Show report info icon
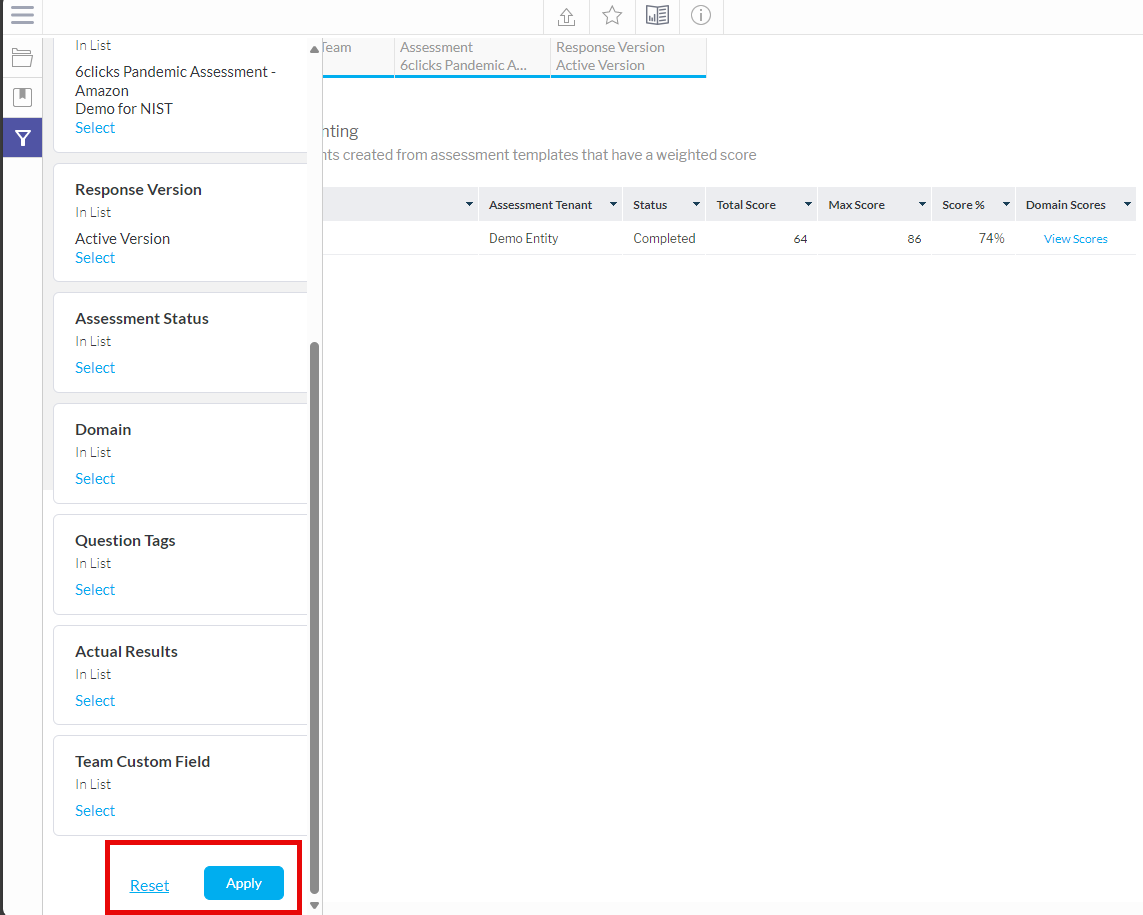Screen dimensions: 1143x915 [701, 15]
